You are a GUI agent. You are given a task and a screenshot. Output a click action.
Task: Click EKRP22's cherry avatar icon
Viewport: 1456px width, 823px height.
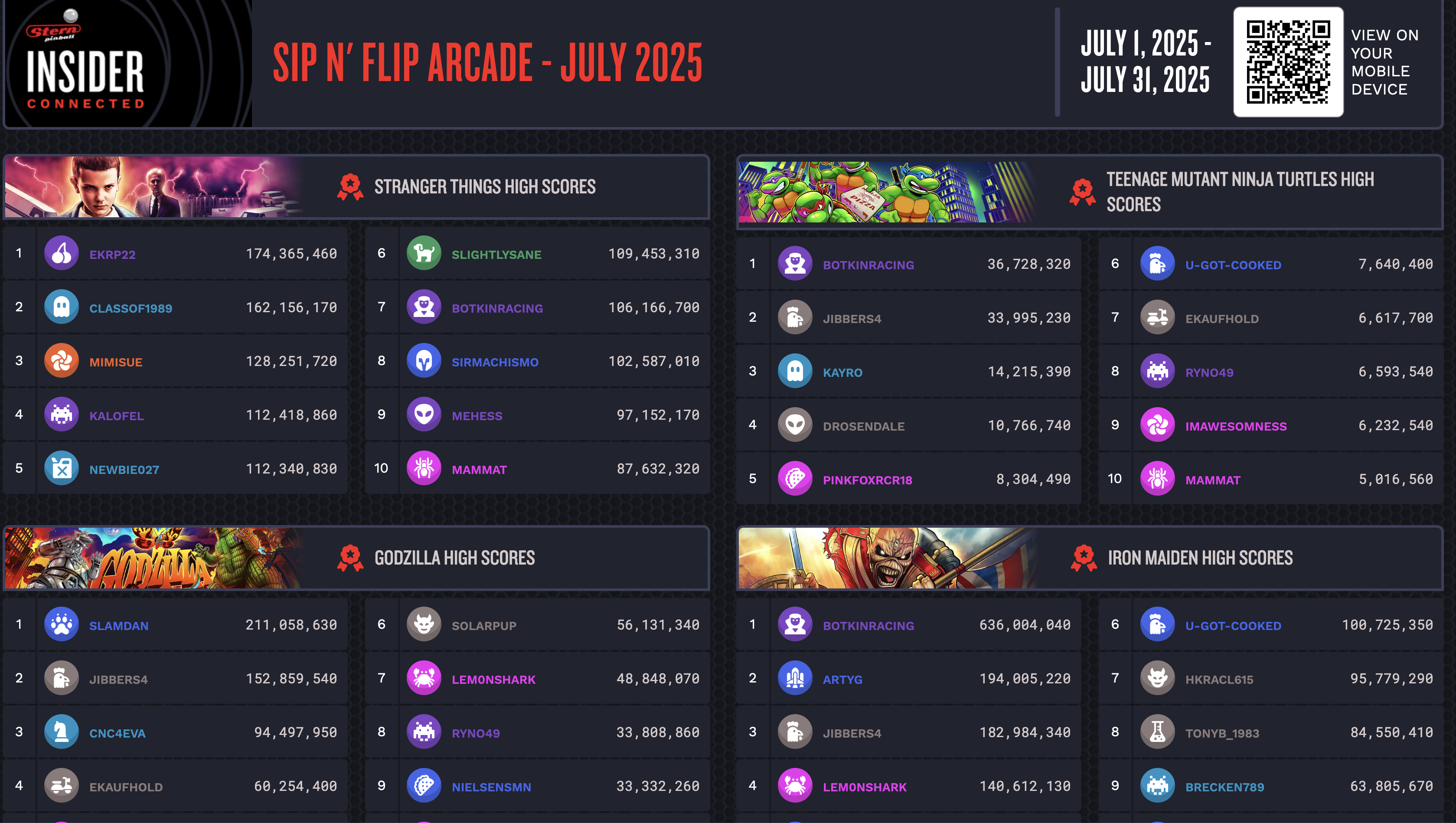[62, 253]
